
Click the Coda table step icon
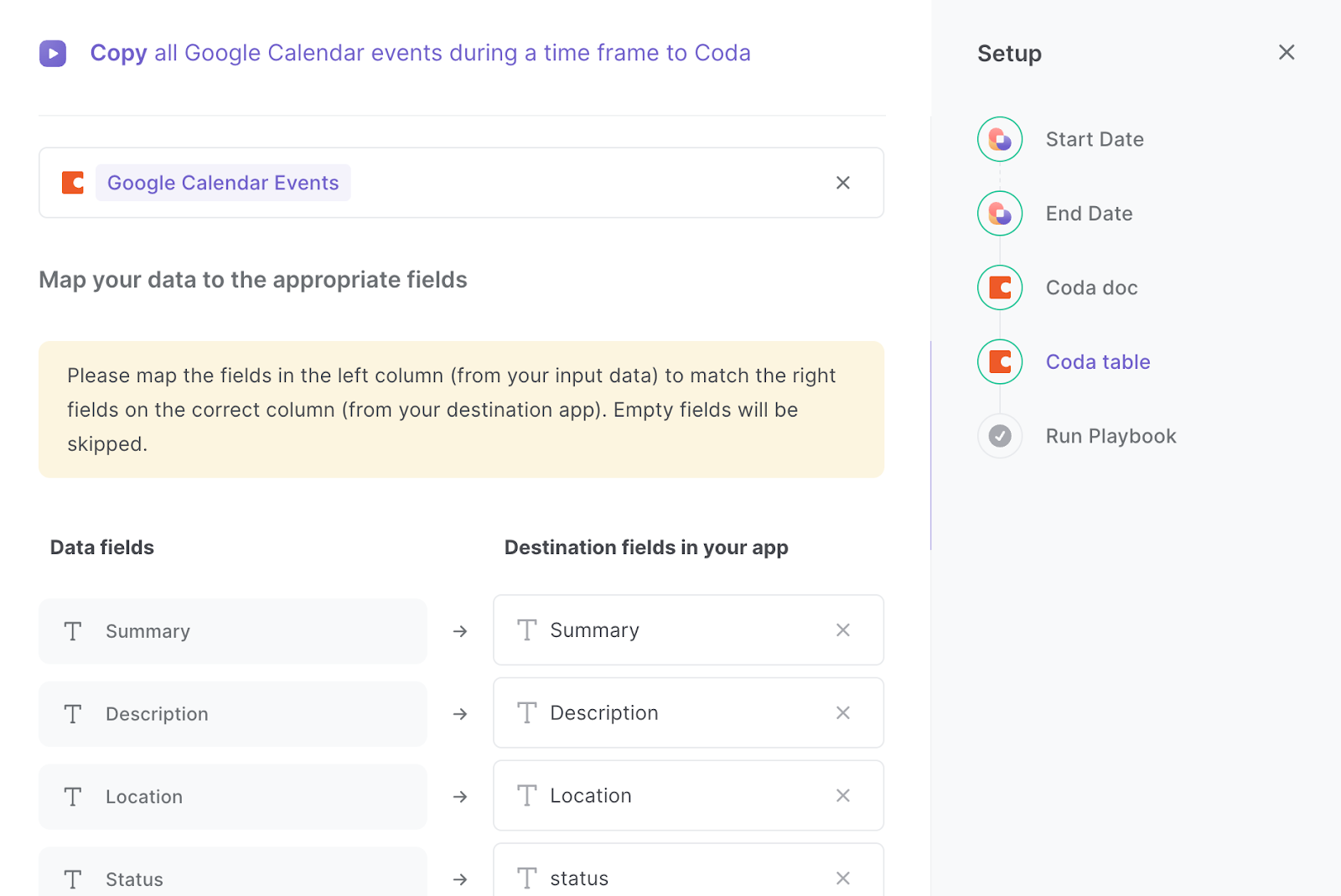(x=1000, y=362)
